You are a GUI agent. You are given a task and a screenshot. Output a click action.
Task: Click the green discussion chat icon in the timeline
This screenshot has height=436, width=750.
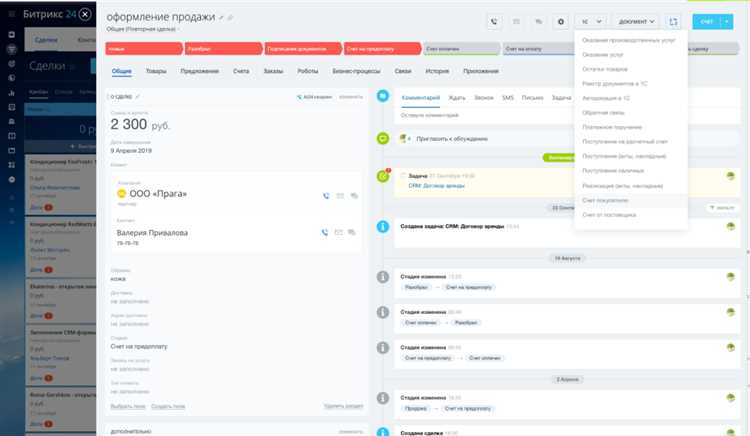click(x=383, y=139)
